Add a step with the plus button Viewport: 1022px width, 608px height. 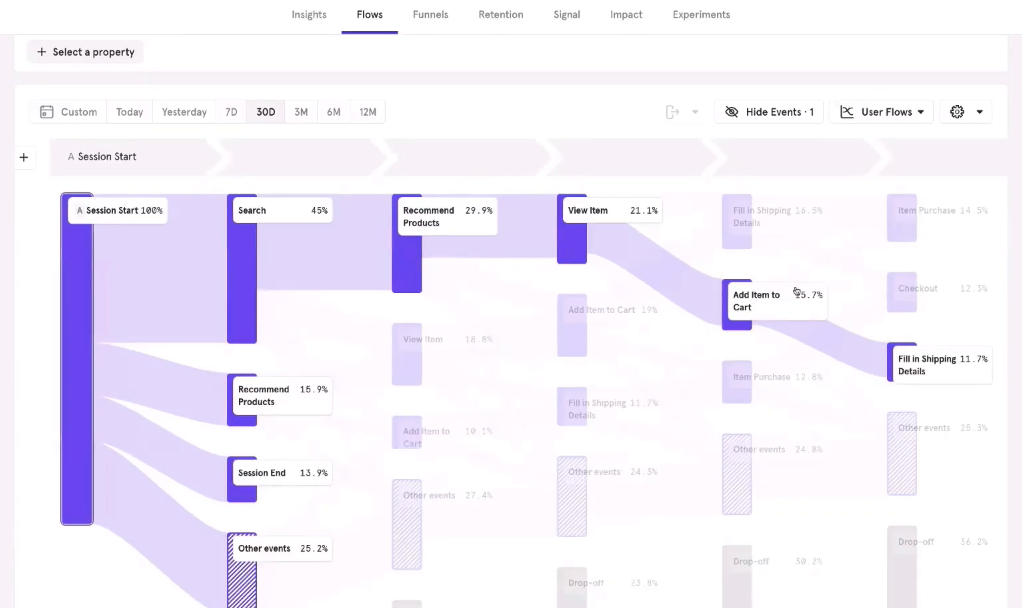click(24, 157)
